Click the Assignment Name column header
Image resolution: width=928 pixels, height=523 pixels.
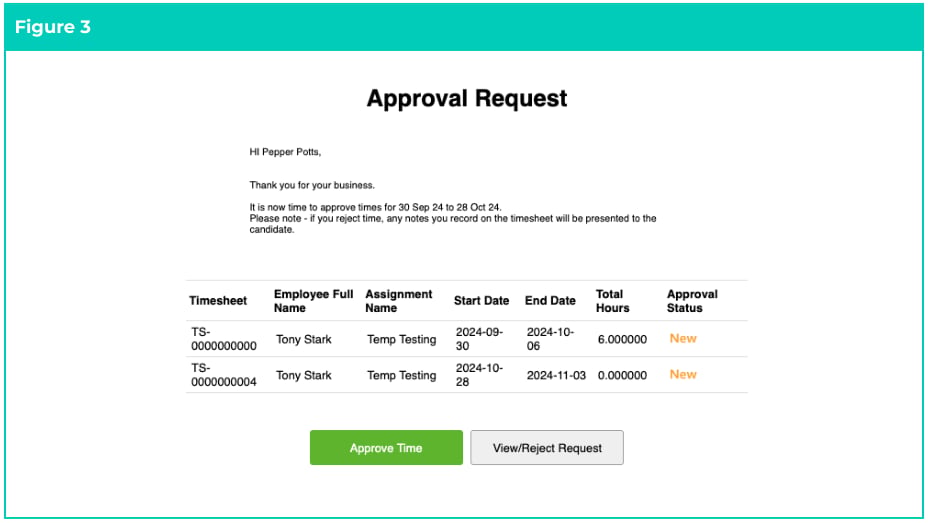398,301
